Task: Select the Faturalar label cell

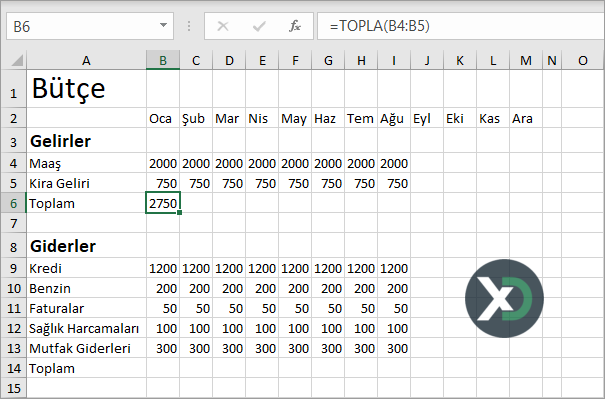Action: click(86, 308)
